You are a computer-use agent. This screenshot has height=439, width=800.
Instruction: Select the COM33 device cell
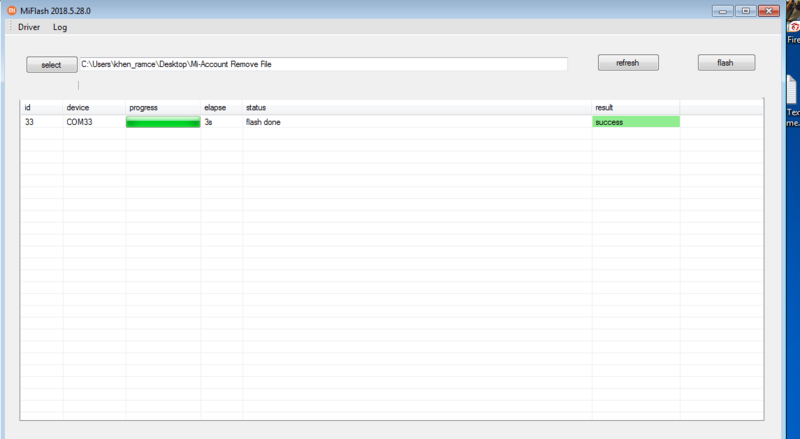[x=94, y=122]
